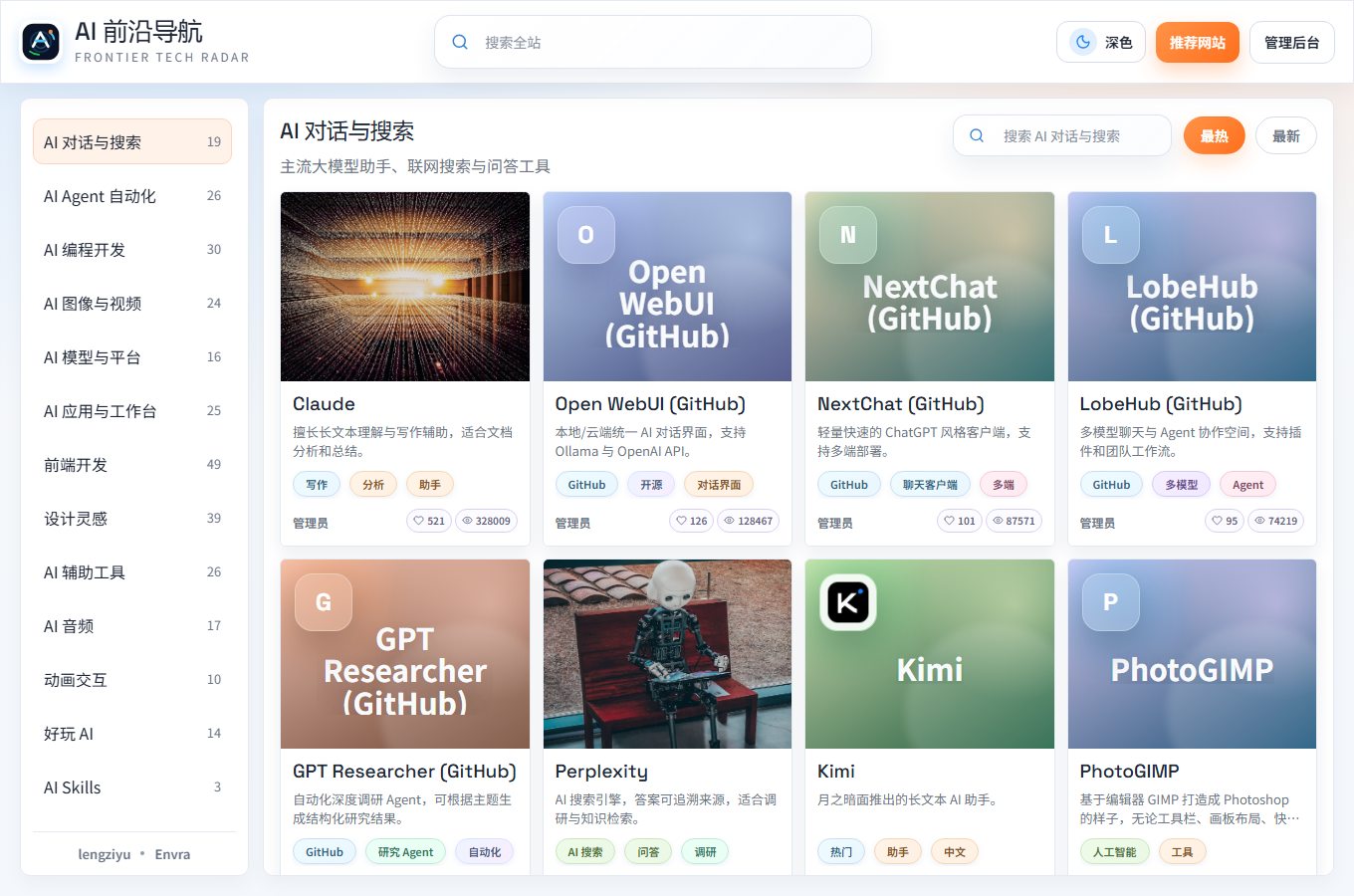
Task: Click the 推荐网站 button
Action: [1198, 42]
